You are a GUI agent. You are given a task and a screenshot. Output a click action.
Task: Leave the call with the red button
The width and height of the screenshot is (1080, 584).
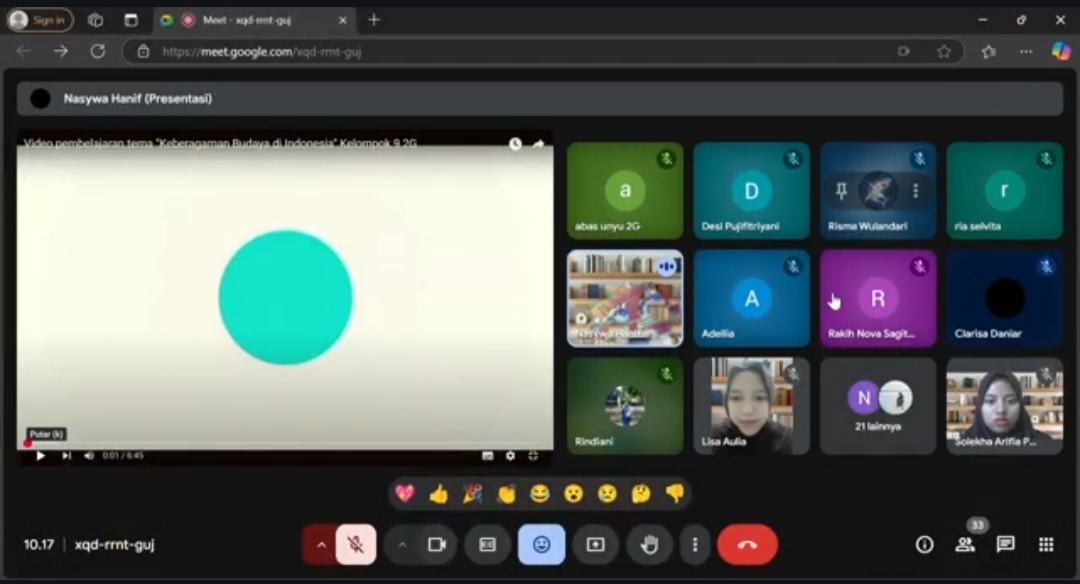747,545
